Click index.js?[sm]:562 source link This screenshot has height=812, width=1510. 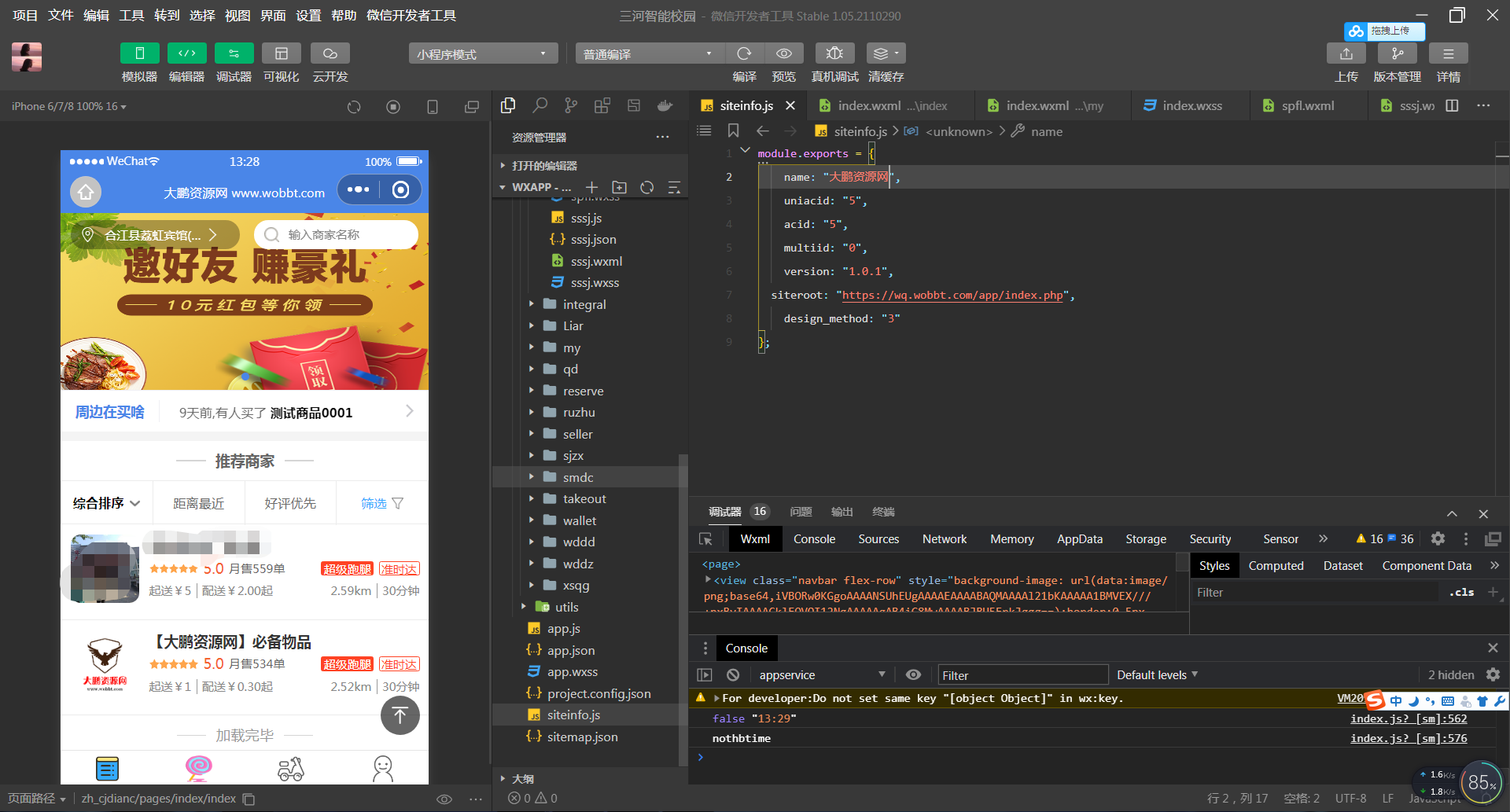(x=1408, y=718)
